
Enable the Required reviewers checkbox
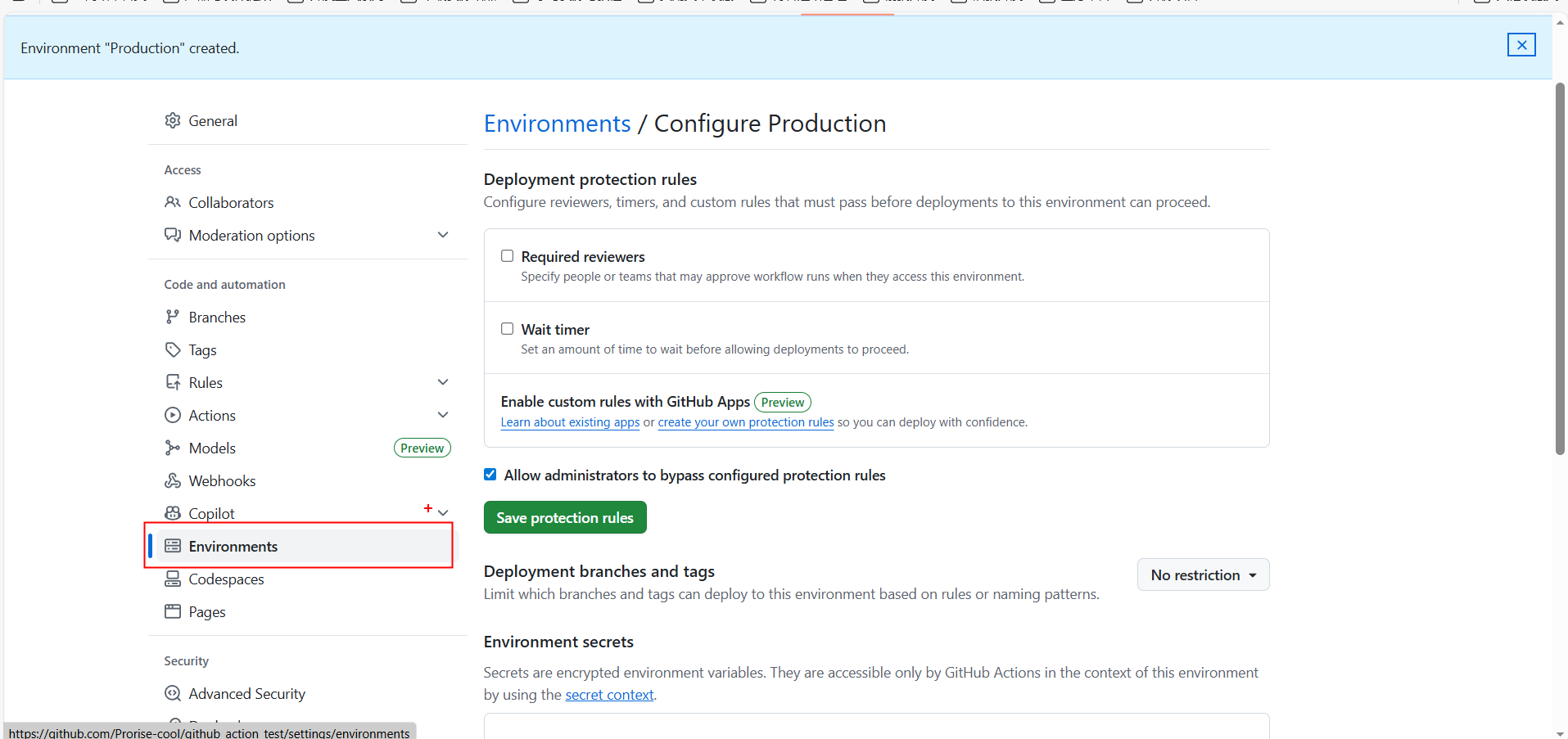pos(508,256)
